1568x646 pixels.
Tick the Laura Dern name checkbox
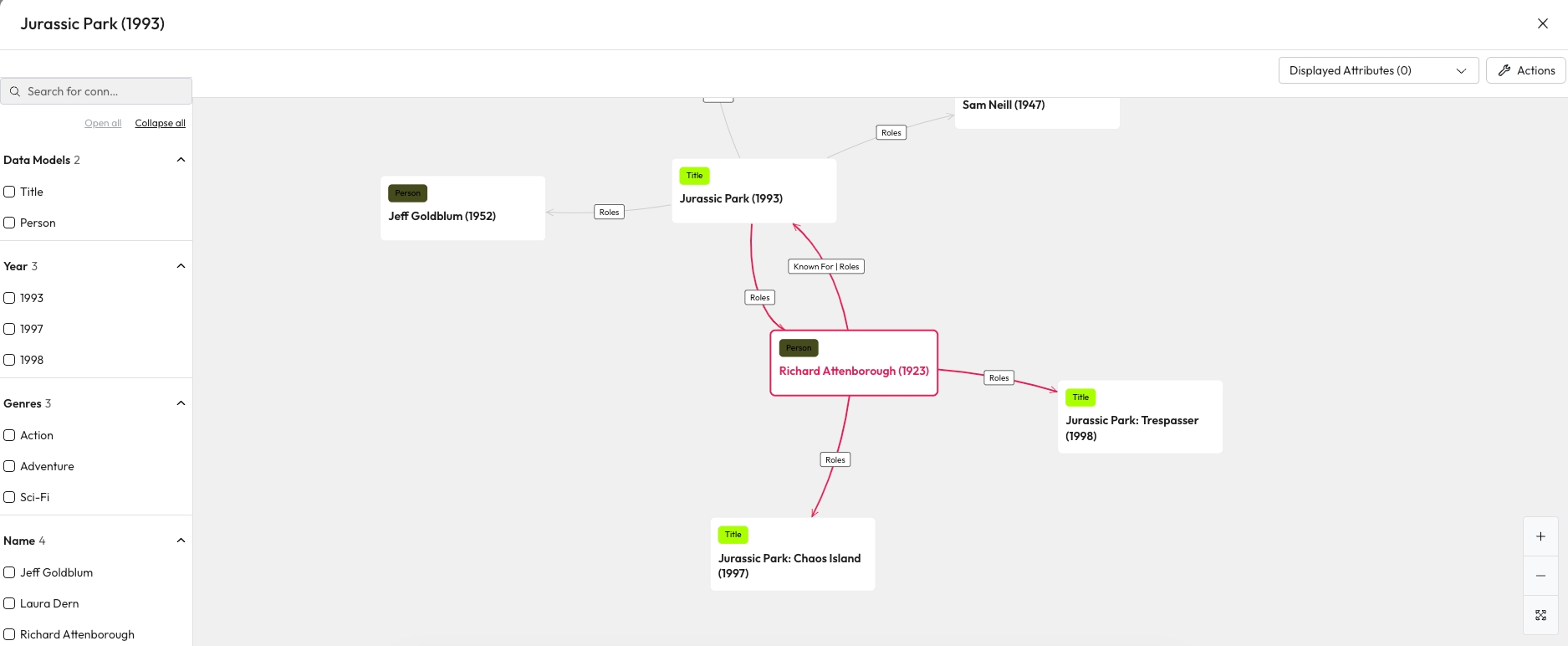click(x=10, y=603)
